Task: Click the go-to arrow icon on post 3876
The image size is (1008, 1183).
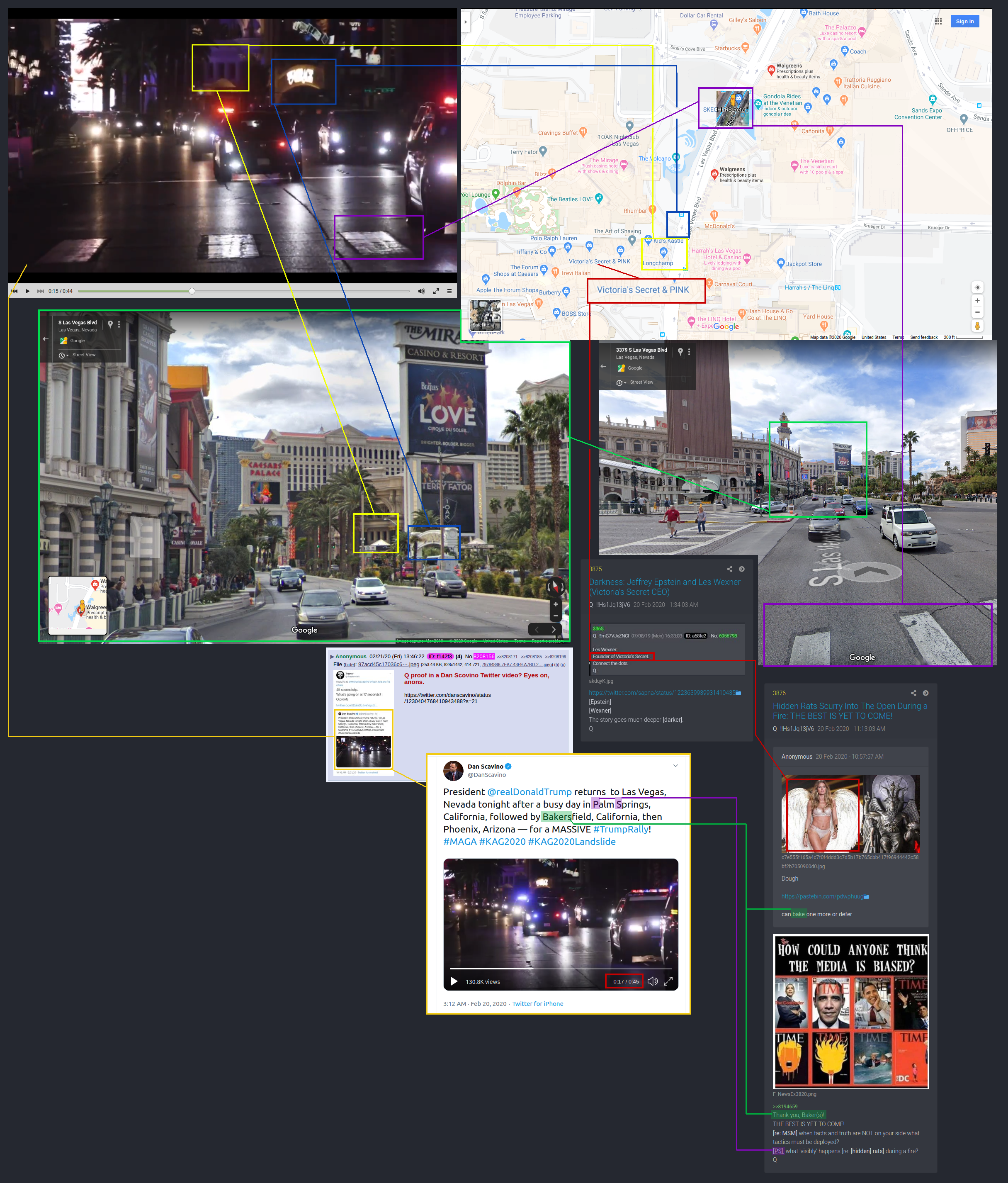Action: 925,693
